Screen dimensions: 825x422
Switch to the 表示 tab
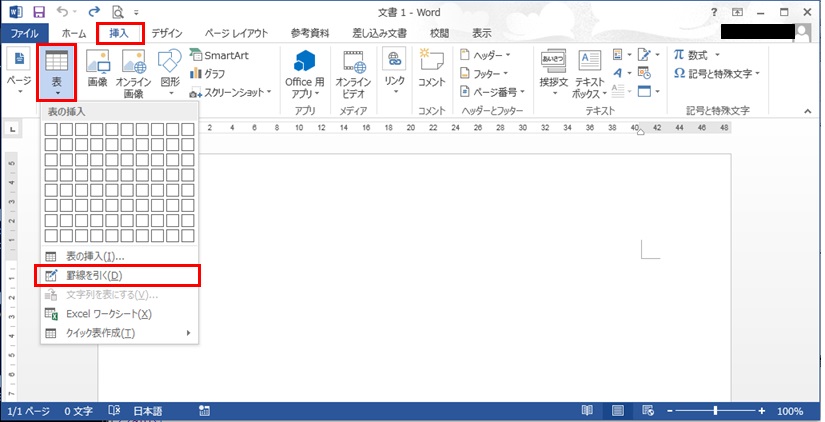pyautogui.click(x=481, y=33)
